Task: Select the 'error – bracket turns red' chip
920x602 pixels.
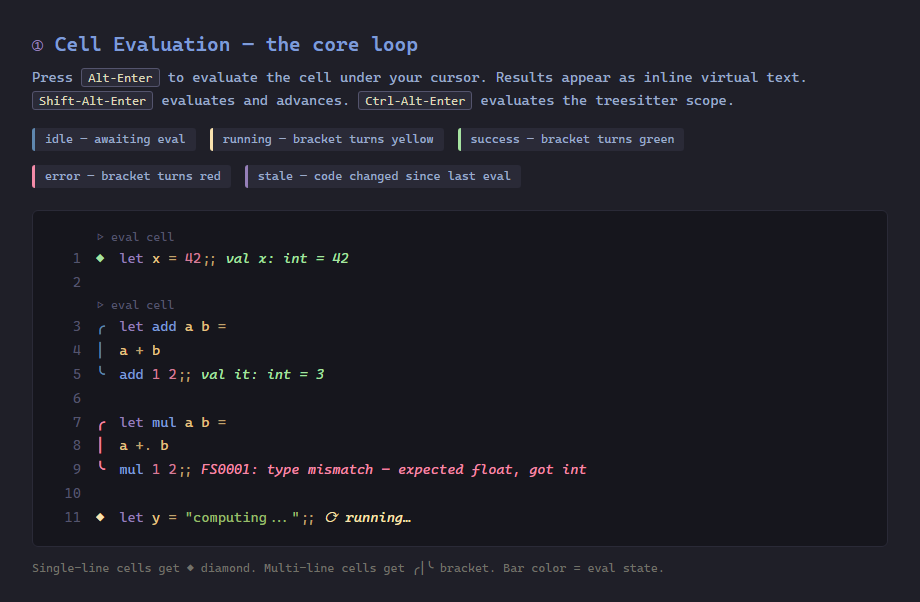Action: [x=131, y=176]
